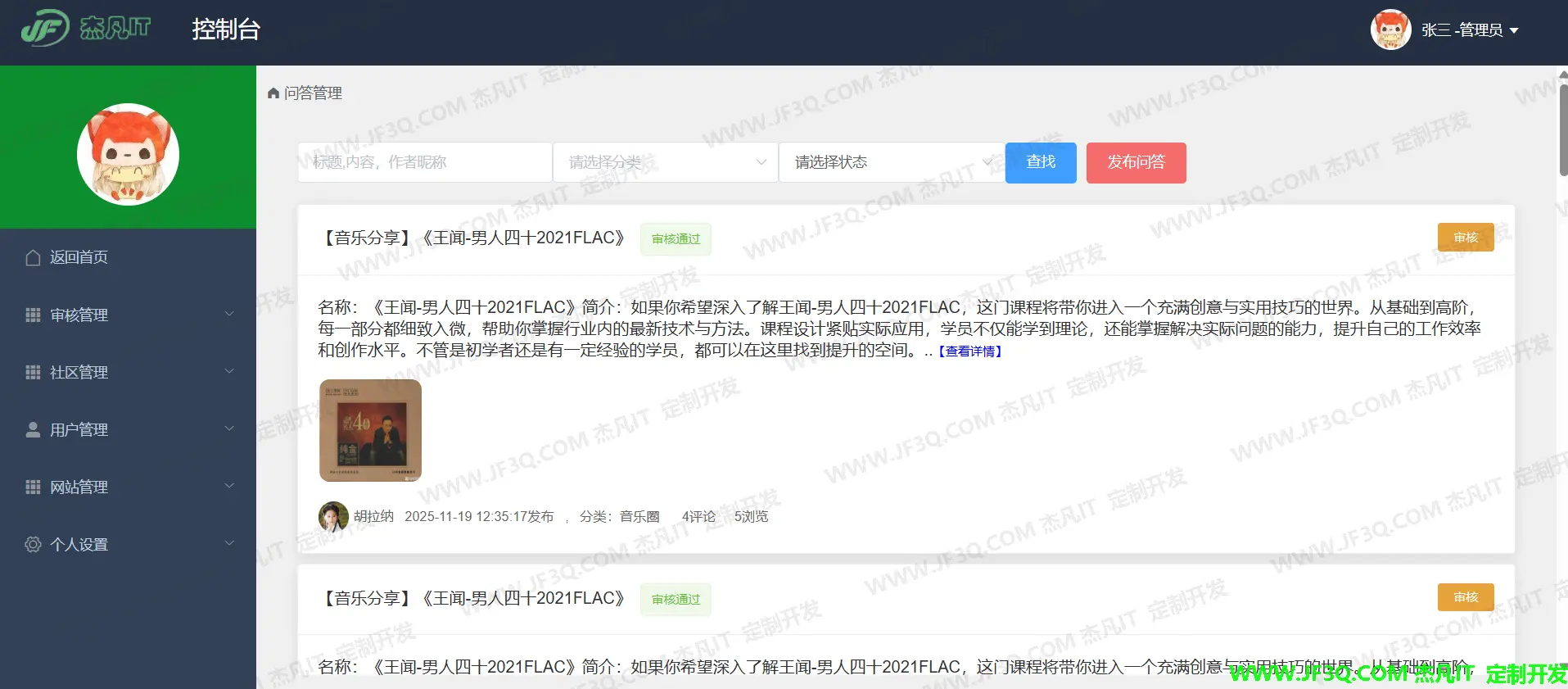Open the 请选择状态 status dropdown
The width and height of the screenshot is (1568, 689).
tap(891, 162)
